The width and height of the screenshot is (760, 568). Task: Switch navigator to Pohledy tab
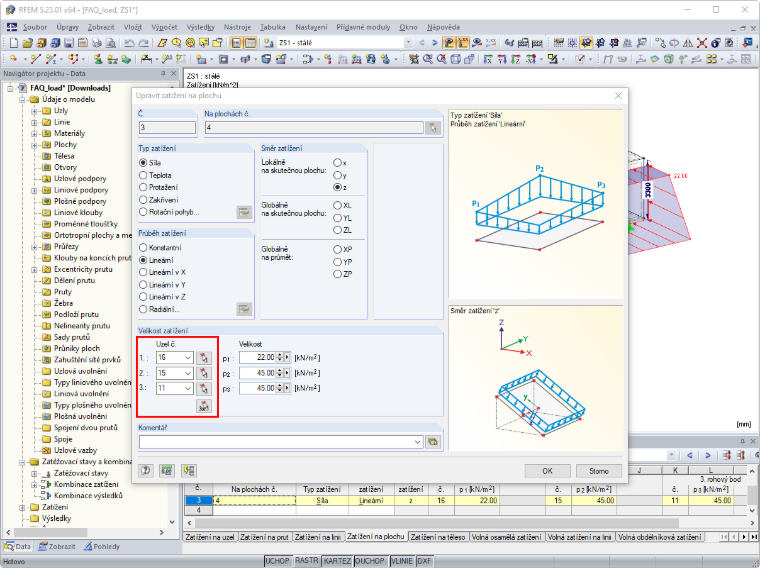(x=102, y=546)
